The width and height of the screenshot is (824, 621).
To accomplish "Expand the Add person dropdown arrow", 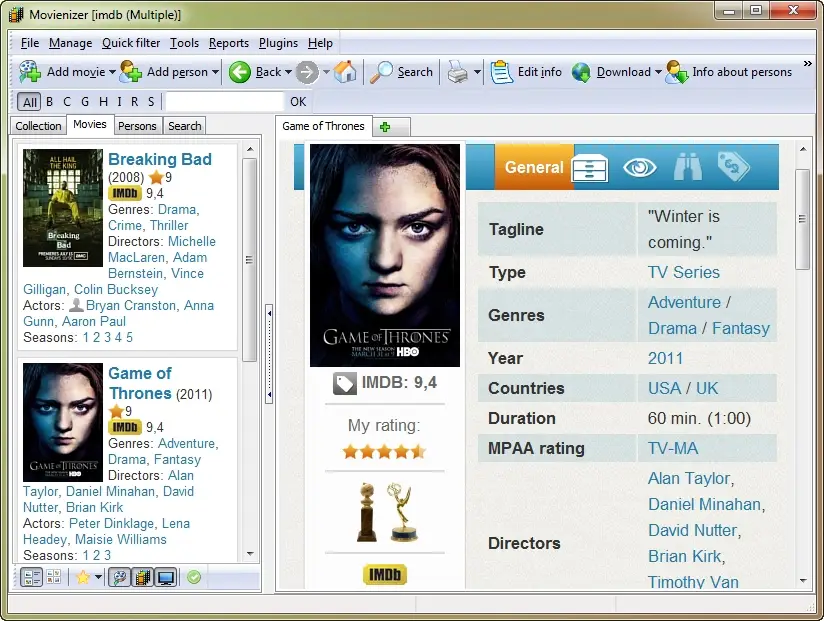I will click(215, 72).
